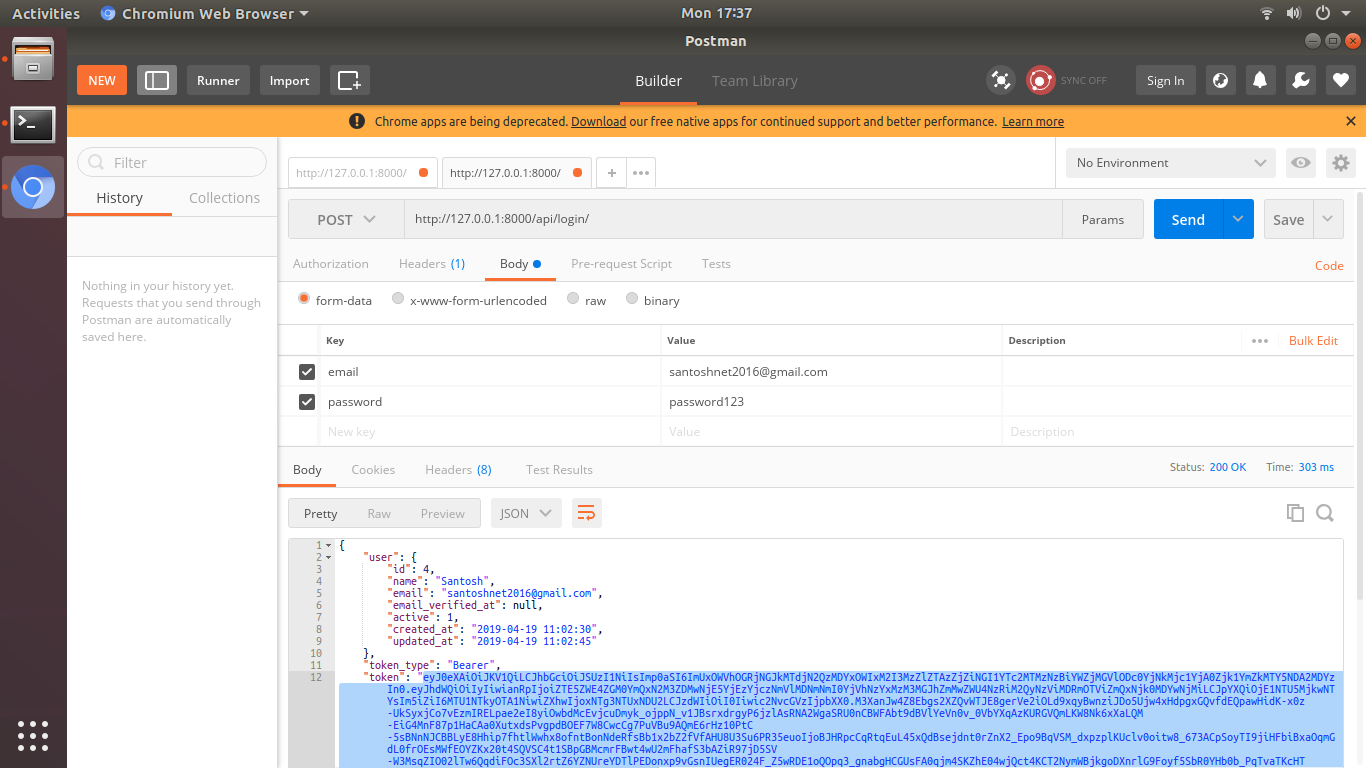Open Files app in Ubuntu dock
Viewport: 1366px width, 768px height.
tap(33, 59)
